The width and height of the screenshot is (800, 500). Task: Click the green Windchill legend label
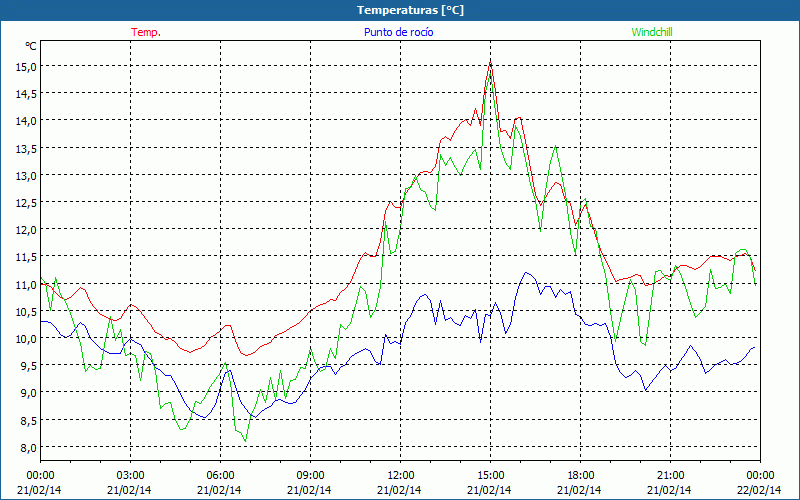click(x=652, y=32)
